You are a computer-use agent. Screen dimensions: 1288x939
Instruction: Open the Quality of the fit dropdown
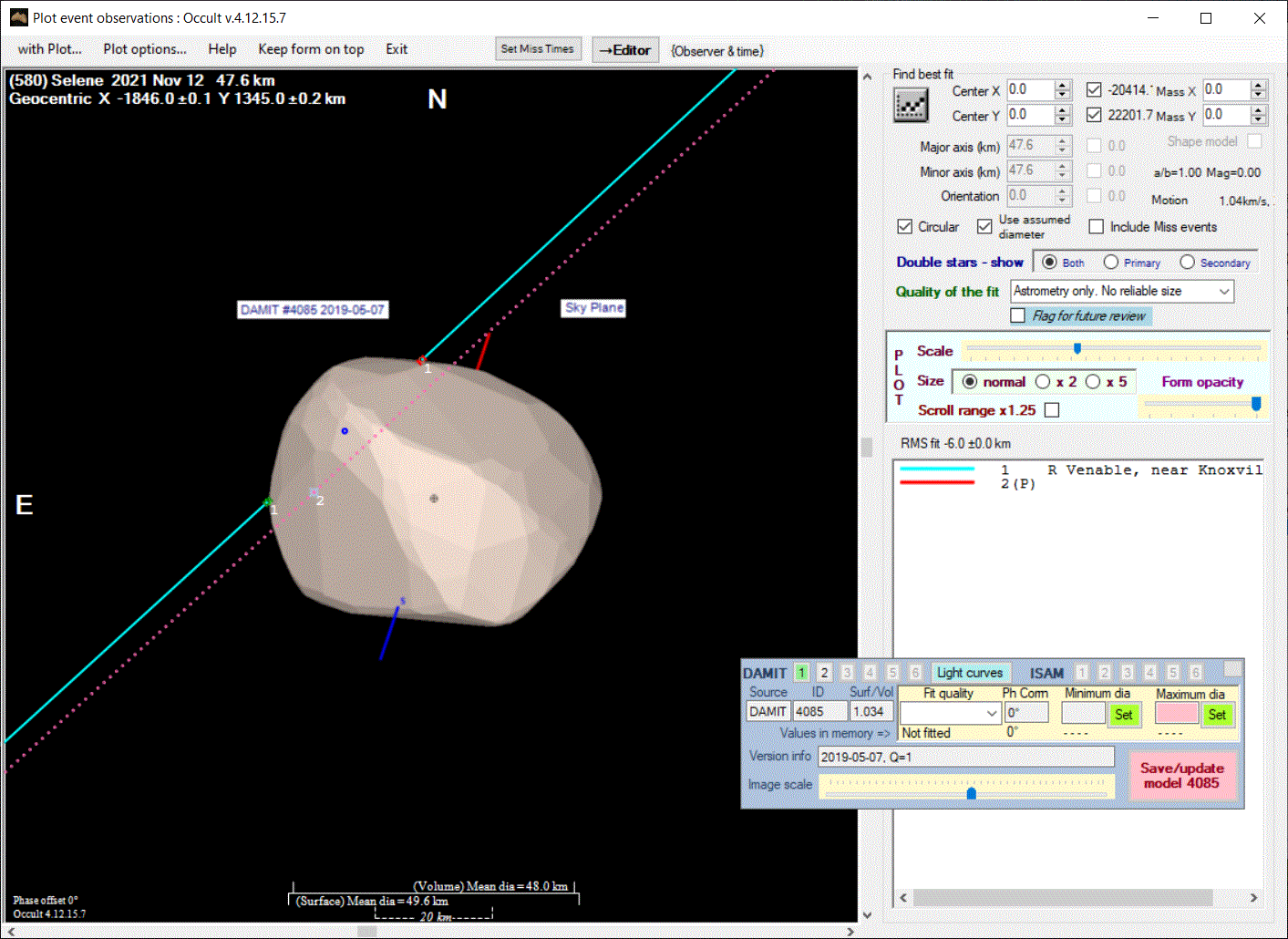pos(1224,291)
